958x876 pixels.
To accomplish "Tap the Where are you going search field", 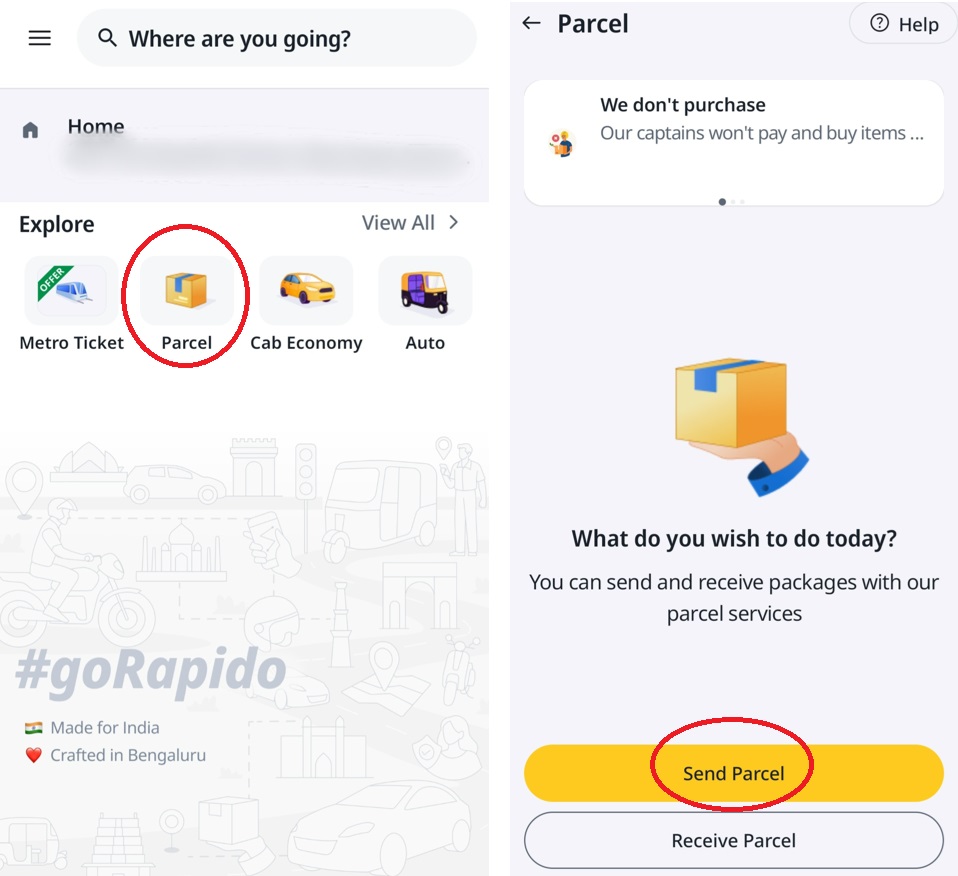I will click(x=277, y=38).
